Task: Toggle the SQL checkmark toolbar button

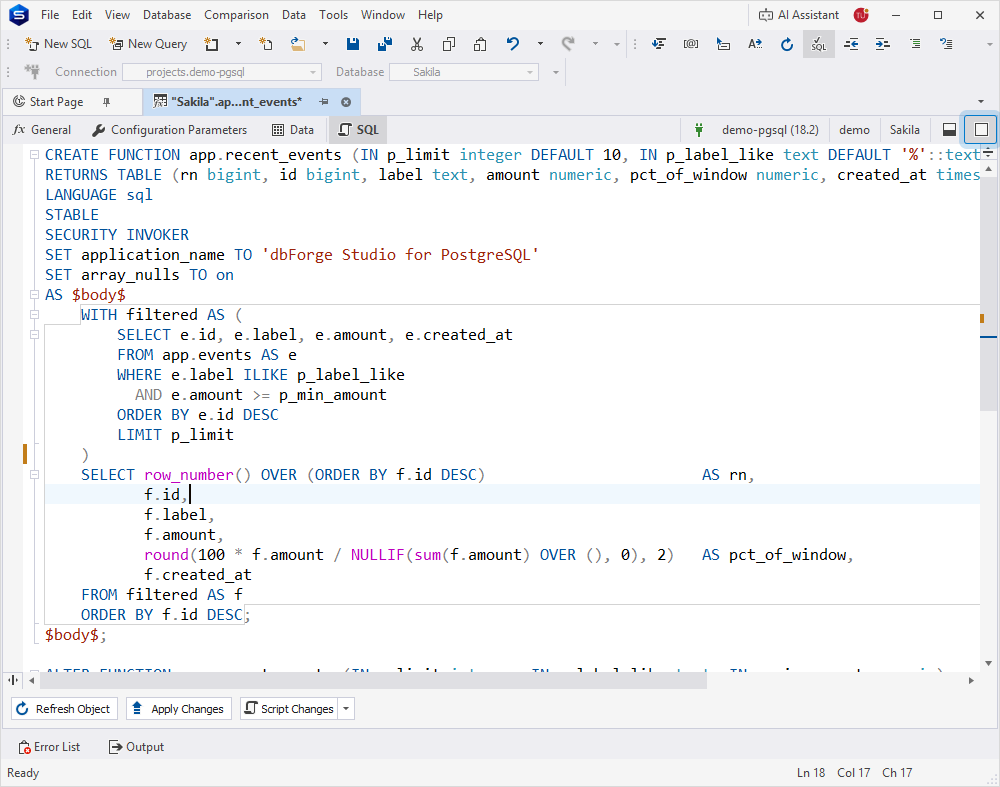Action: 819,44
